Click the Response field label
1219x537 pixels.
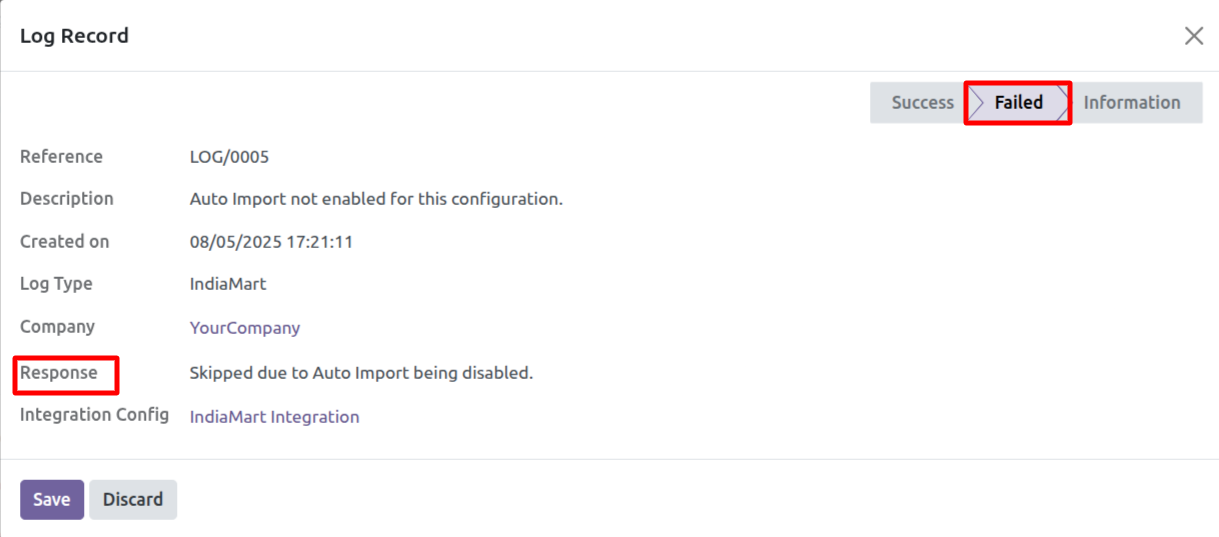59,373
